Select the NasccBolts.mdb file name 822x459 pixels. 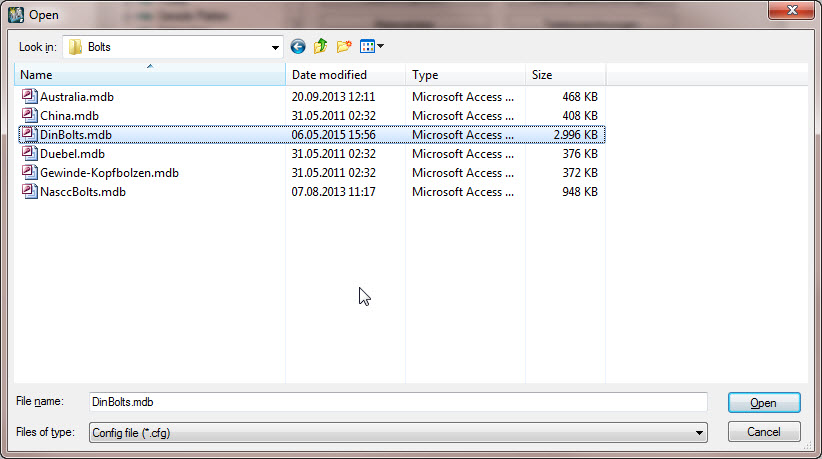(83, 192)
